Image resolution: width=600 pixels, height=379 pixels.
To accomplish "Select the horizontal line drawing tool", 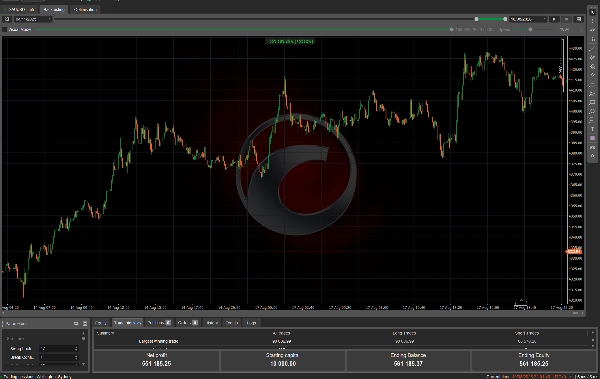I will point(592,84).
